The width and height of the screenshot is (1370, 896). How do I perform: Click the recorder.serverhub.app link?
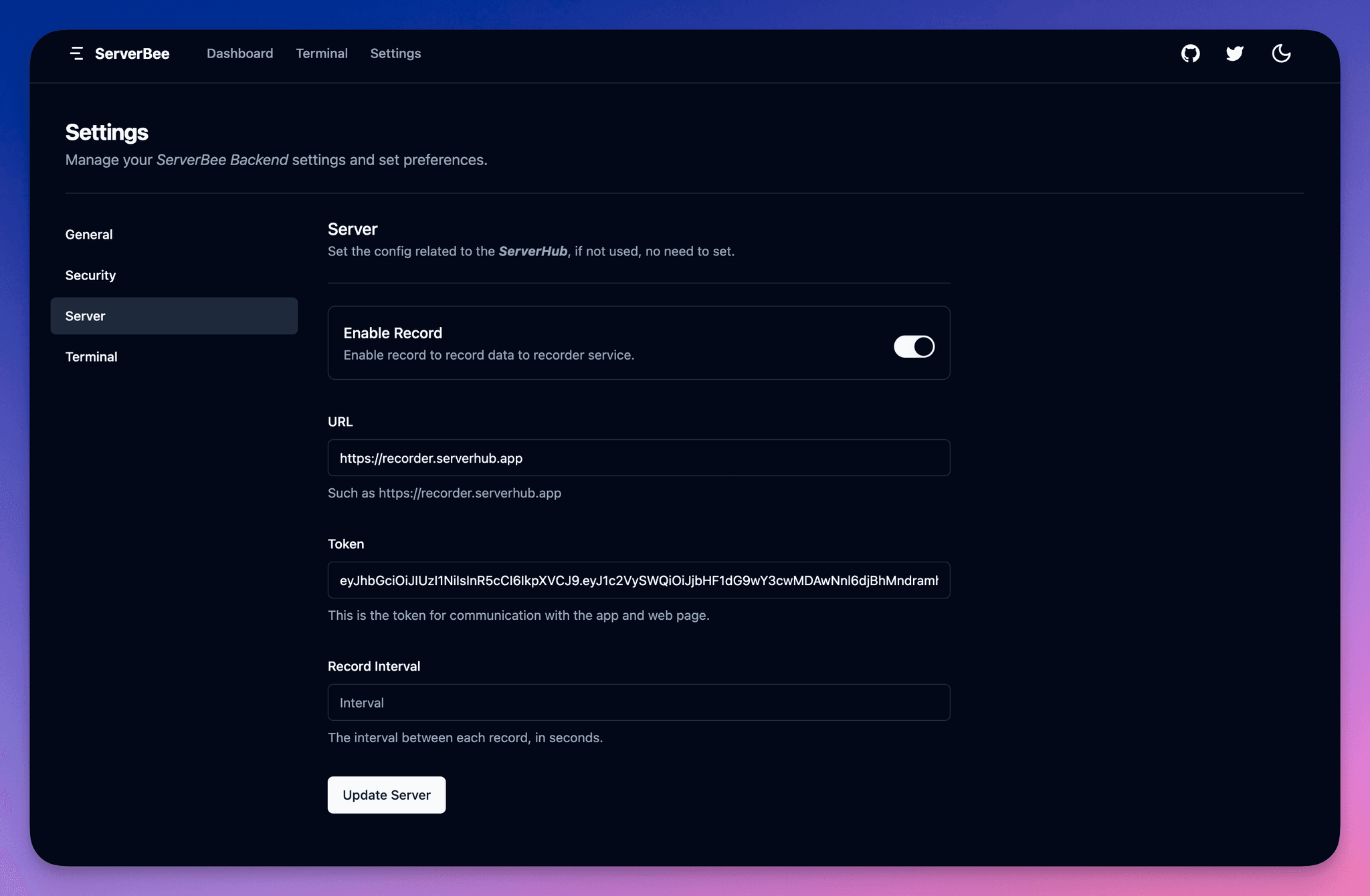point(470,492)
